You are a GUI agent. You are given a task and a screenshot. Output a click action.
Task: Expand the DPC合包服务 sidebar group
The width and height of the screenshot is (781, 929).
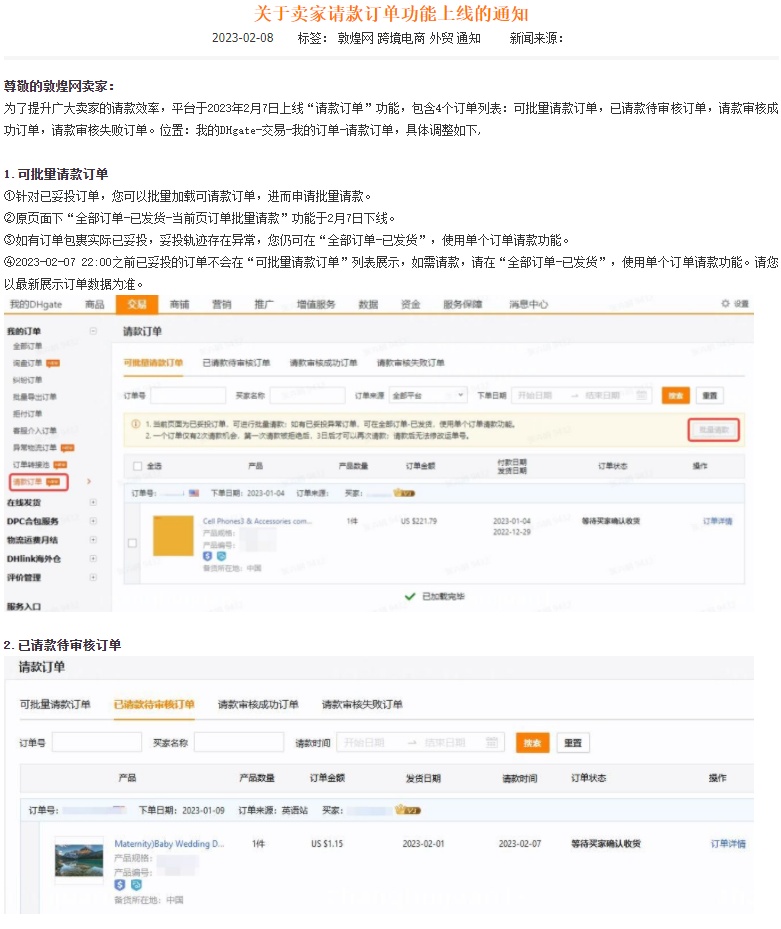point(93,521)
